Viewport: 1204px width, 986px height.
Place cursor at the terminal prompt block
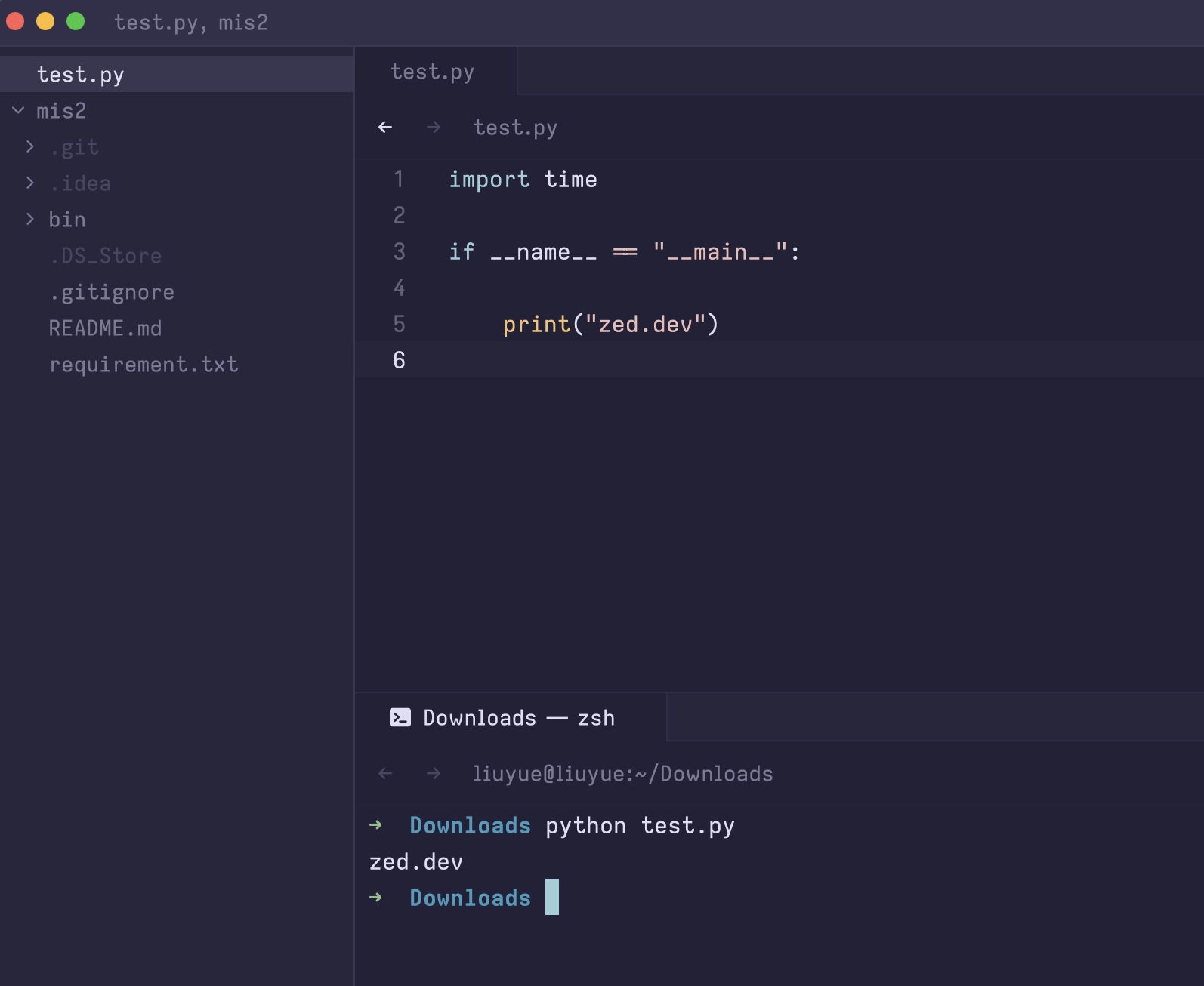(552, 897)
